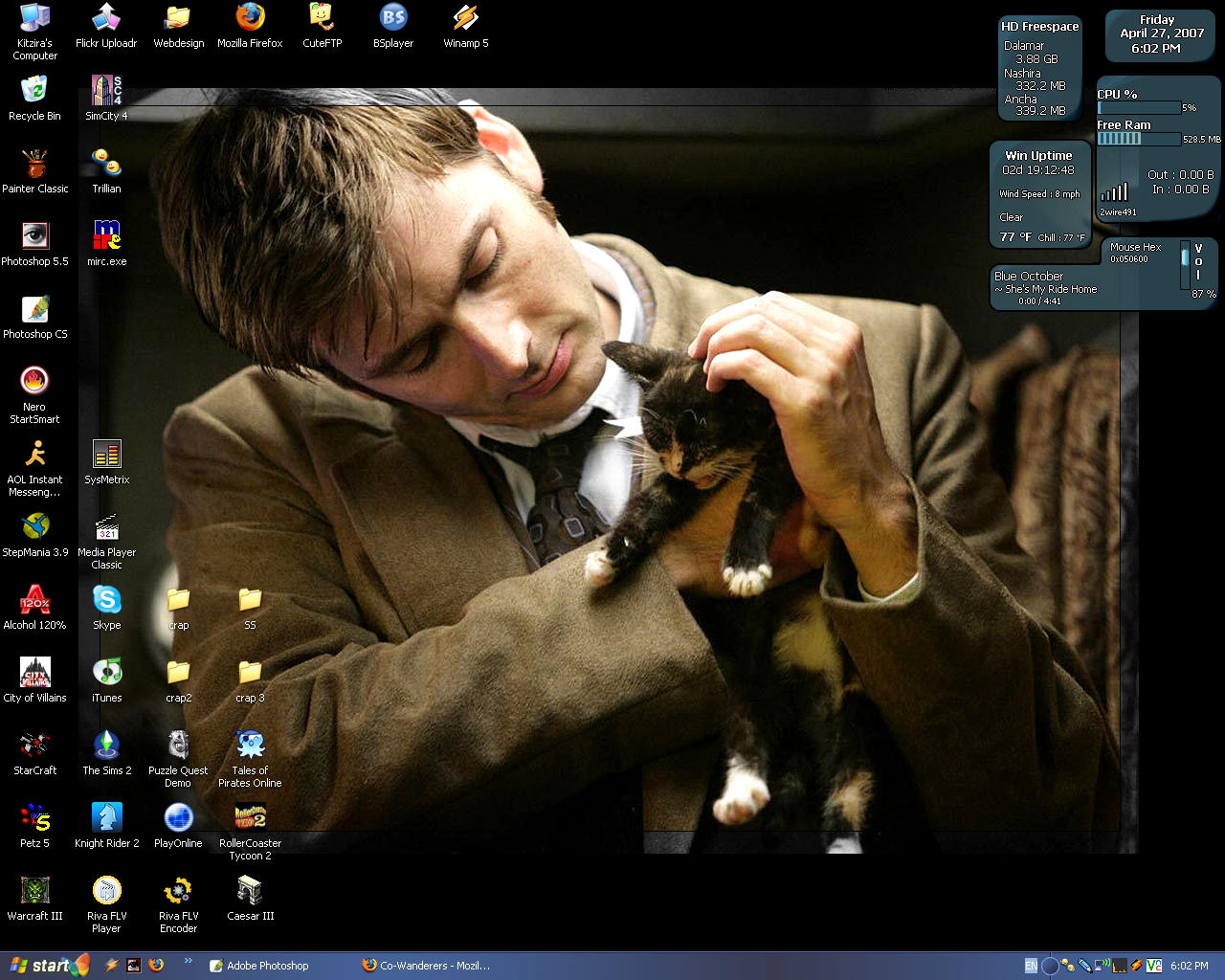Launch Flickr Uploadr from the desktop
This screenshot has height=980, width=1225.
click(106, 25)
